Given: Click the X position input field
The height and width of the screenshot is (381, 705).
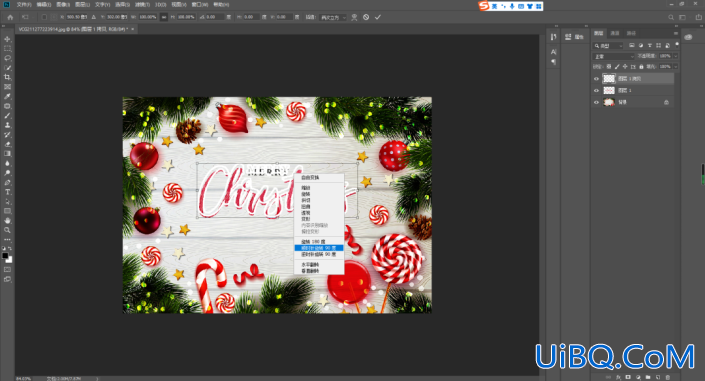Looking at the screenshot, I should 76,17.
